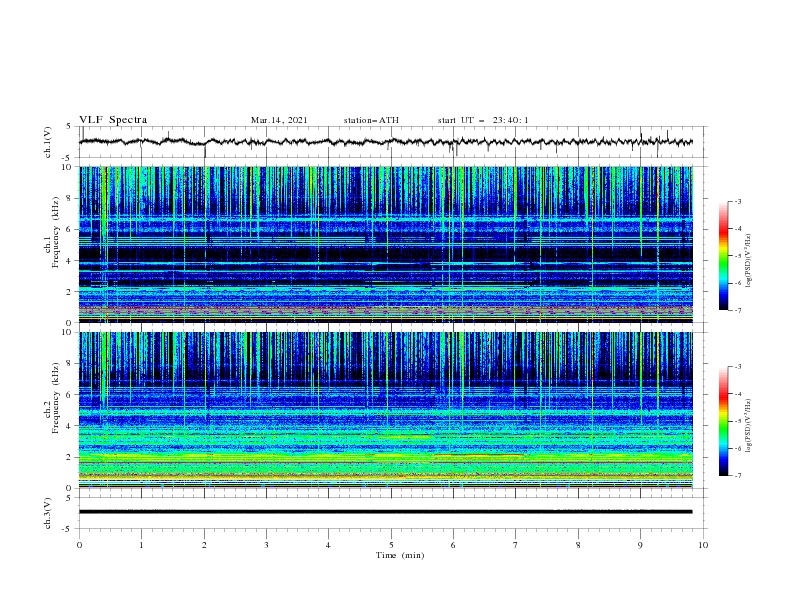
Task: Click the ch.1 spectrogram plot
Action: tap(386, 244)
